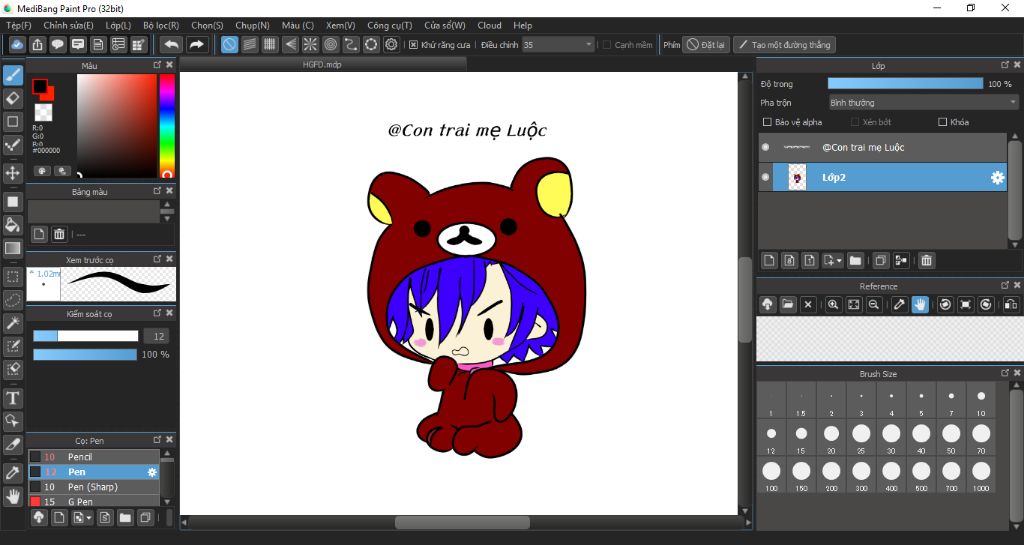The image size is (1024, 545).
Task: Click the Undo arrow in toolbar
Action: pyautogui.click(x=171, y=44)
